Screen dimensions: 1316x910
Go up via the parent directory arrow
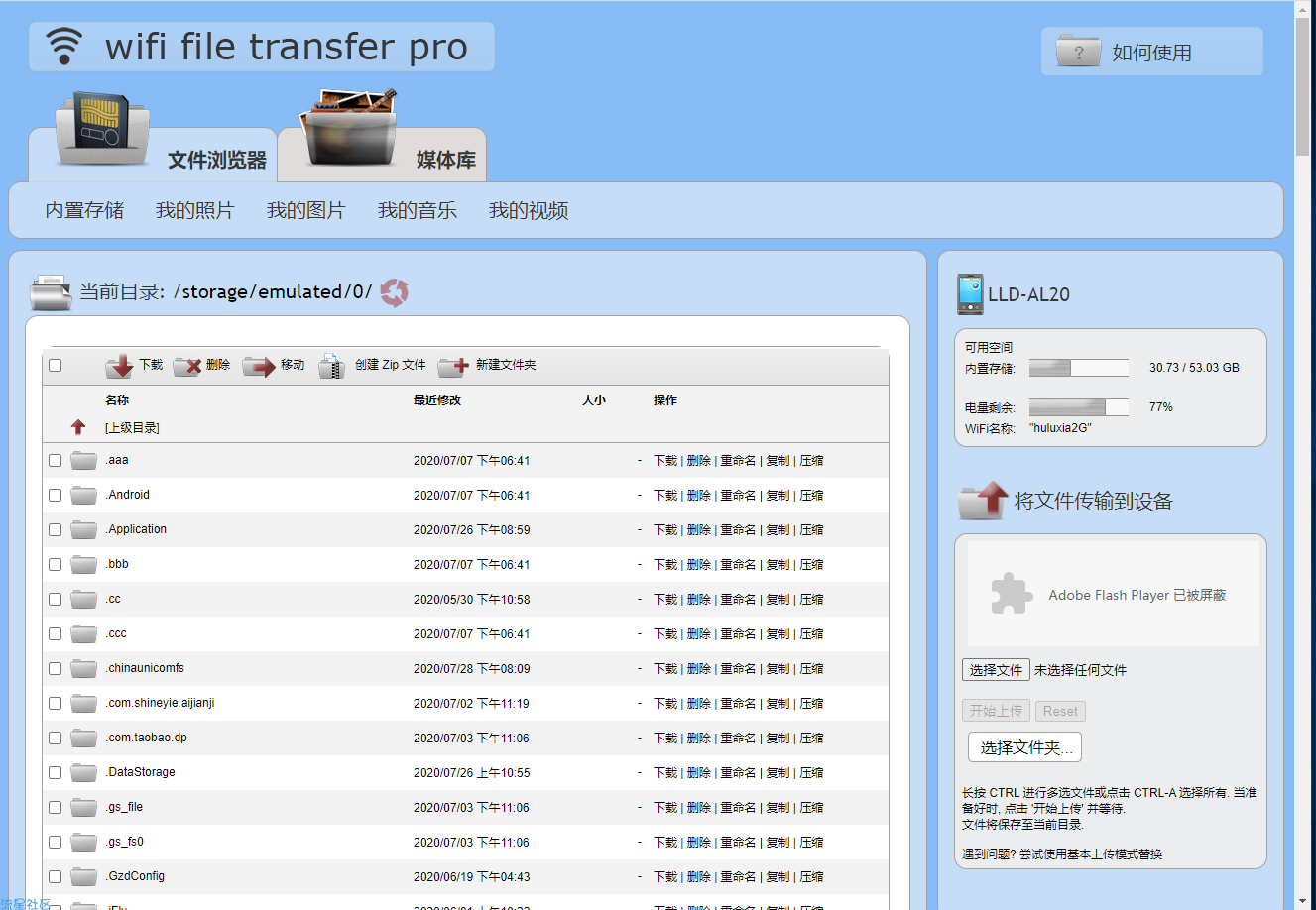coord(78,427)
